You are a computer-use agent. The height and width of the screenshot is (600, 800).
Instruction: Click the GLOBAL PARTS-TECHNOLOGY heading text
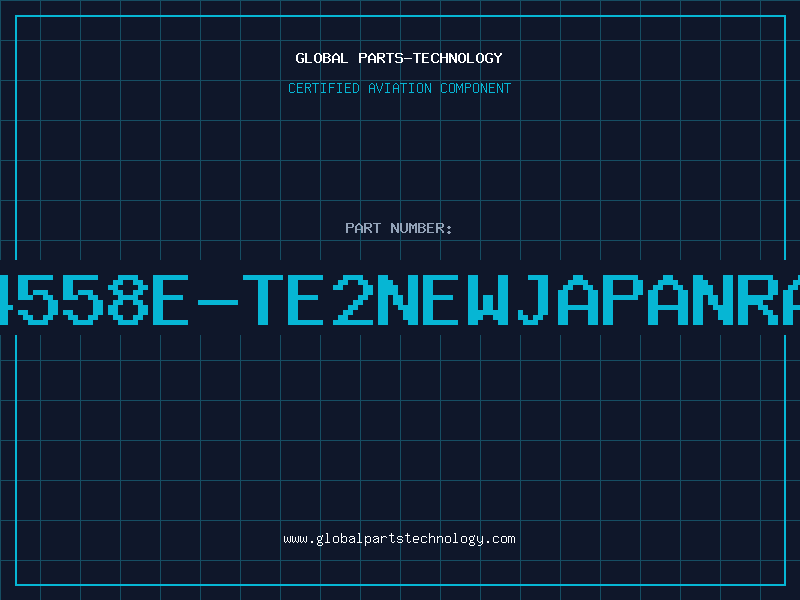coord(399,58)
